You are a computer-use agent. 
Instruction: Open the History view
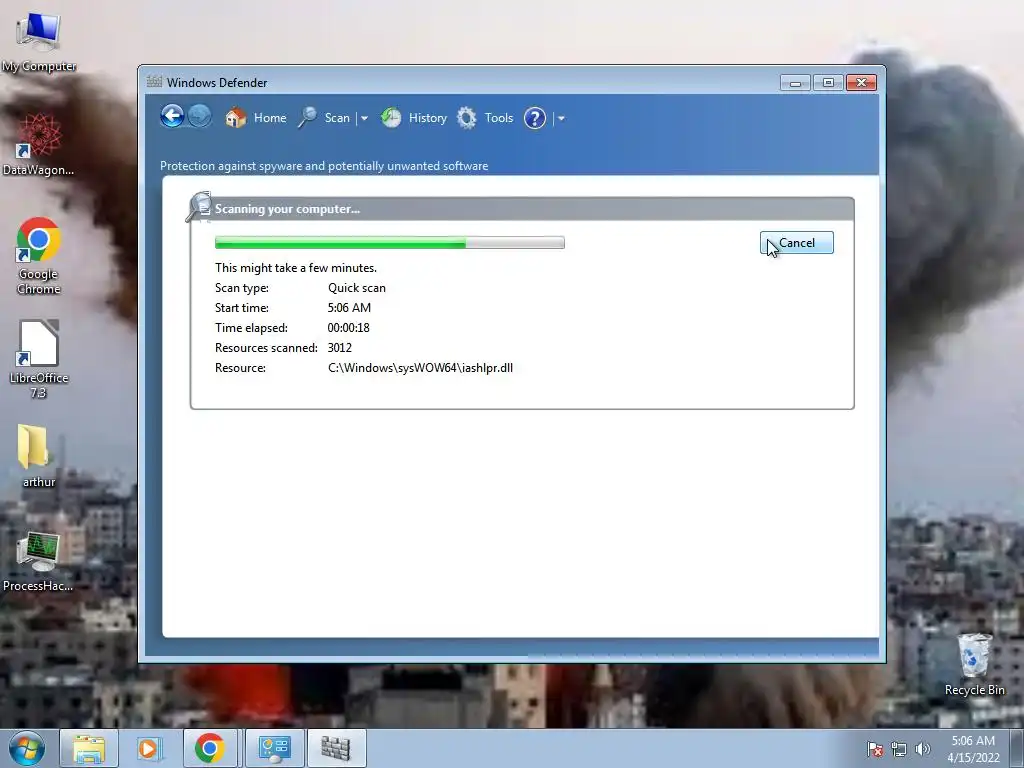click(x=414, y=118)
